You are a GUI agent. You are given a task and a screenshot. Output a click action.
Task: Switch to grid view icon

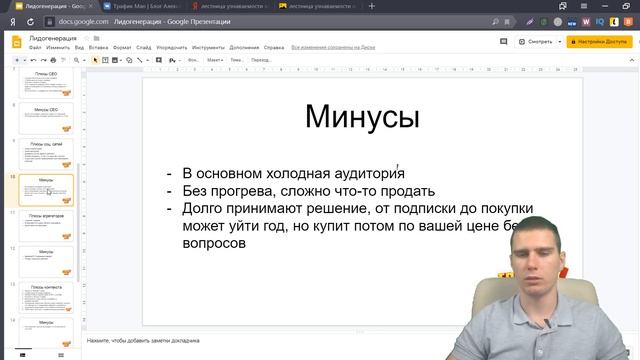click(x=61, y=355)
